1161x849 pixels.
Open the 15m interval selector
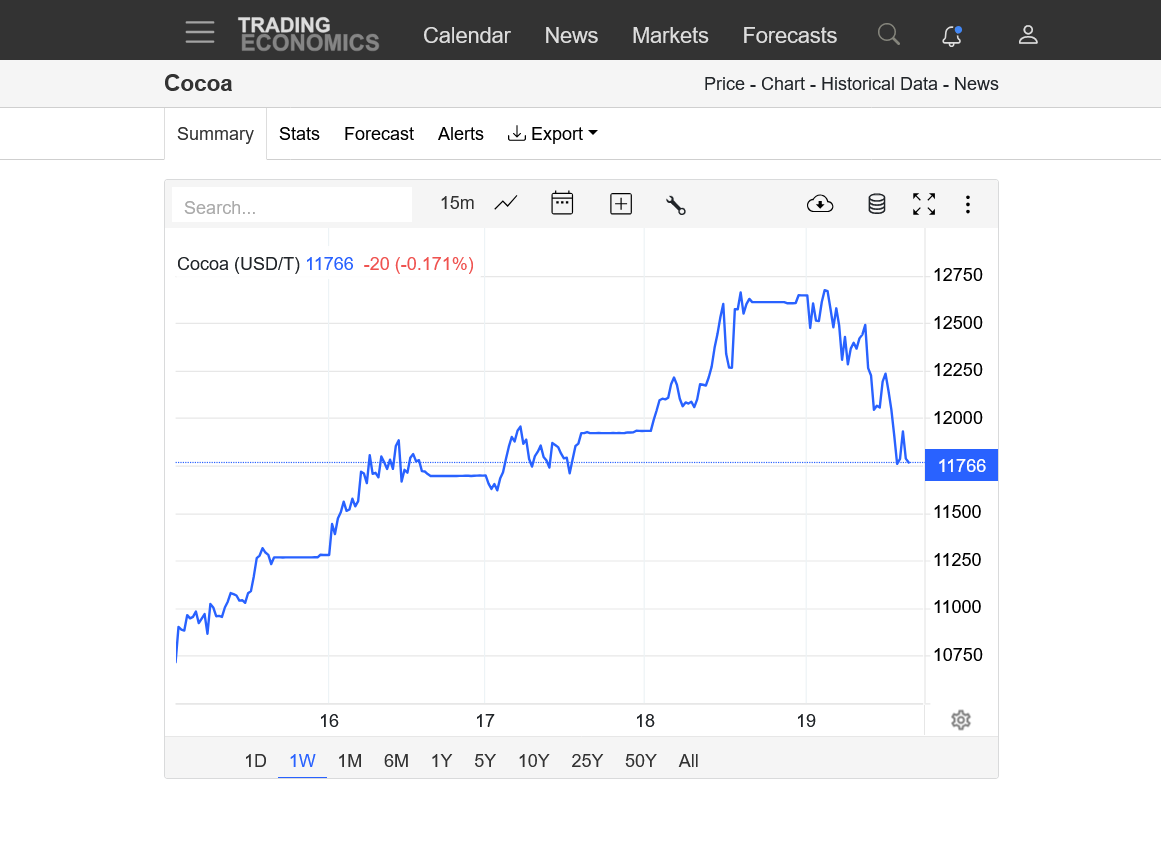457,203
